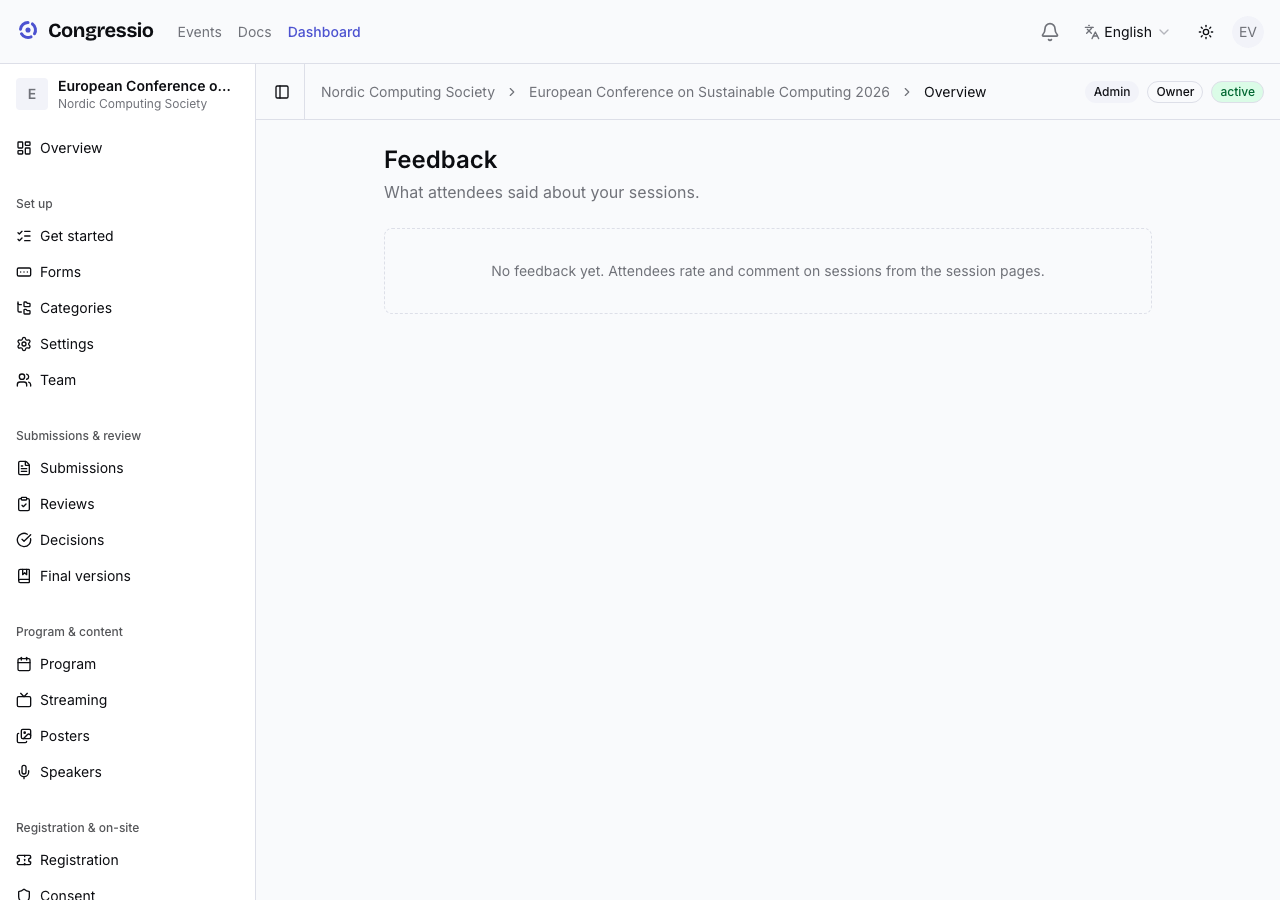This screenshot has height=900, width=1280.
Task: Open the Program label in sidebar
Action: tap(68, 664)
